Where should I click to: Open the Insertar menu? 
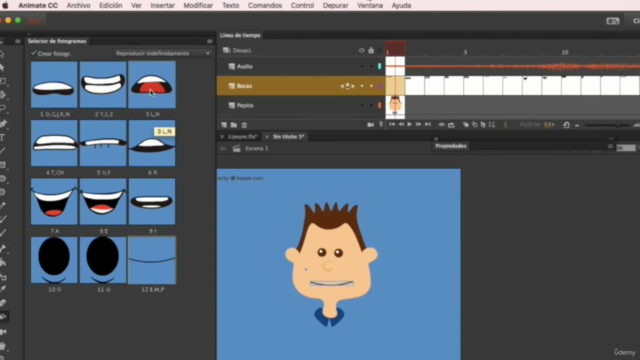(162, 5)
